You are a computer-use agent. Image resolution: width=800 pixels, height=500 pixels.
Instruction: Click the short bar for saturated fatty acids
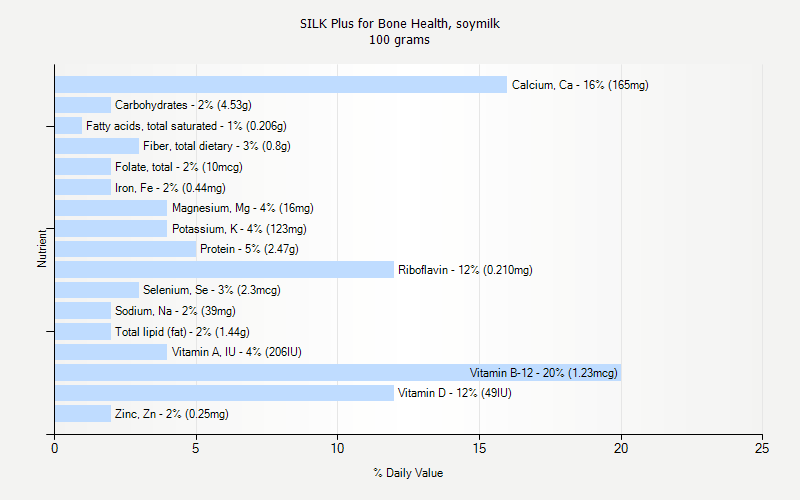point(68,126)
